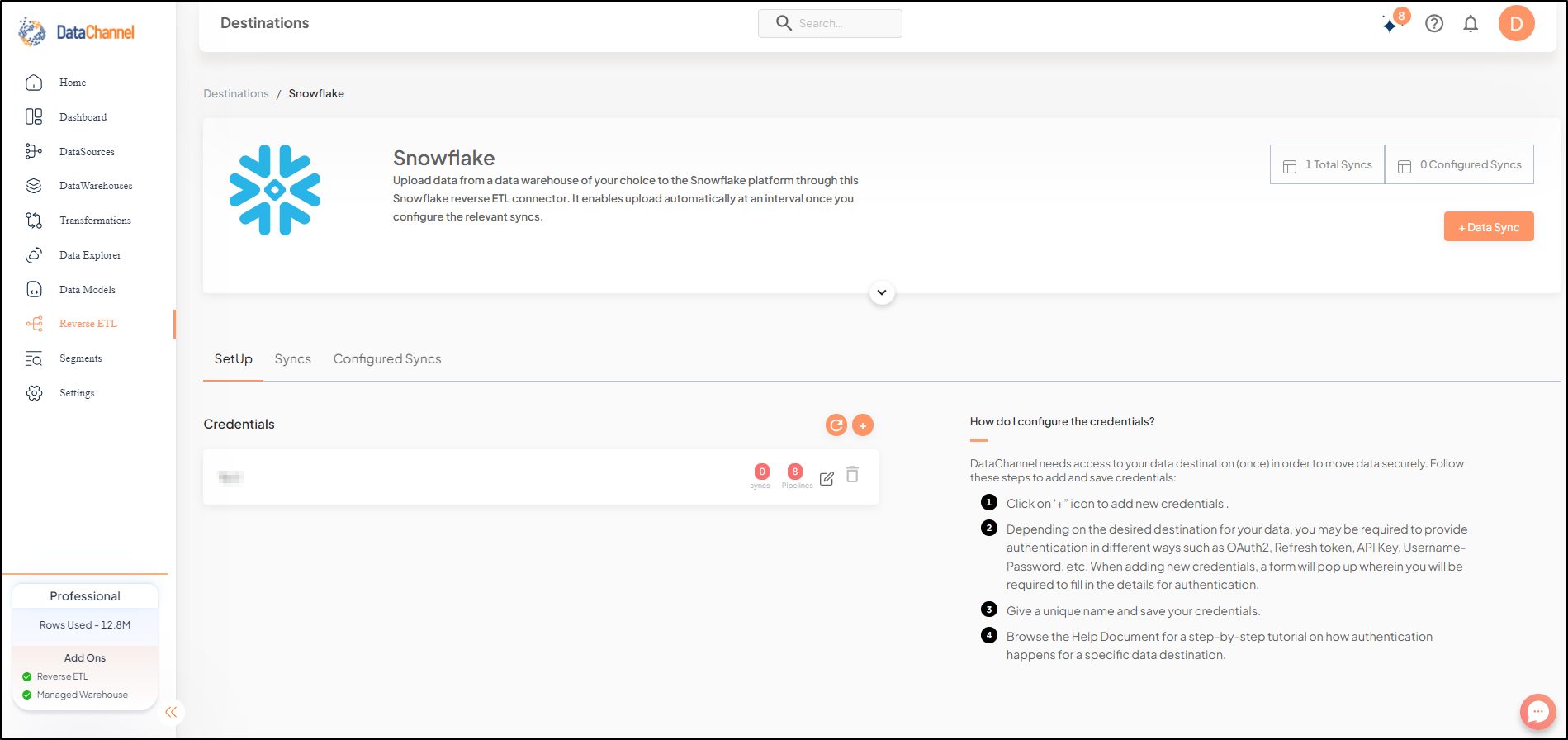
Task: Open Dashboard menu item
Action: [x=83, y=117]
